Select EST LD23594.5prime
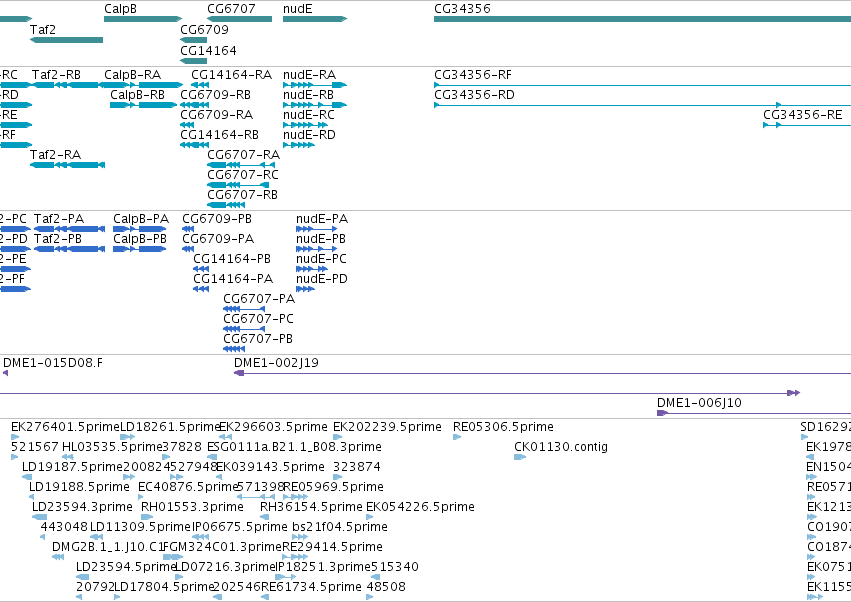The width and height of the screenshot is (851, 602). pyautogui.click(x=126, y=567)
